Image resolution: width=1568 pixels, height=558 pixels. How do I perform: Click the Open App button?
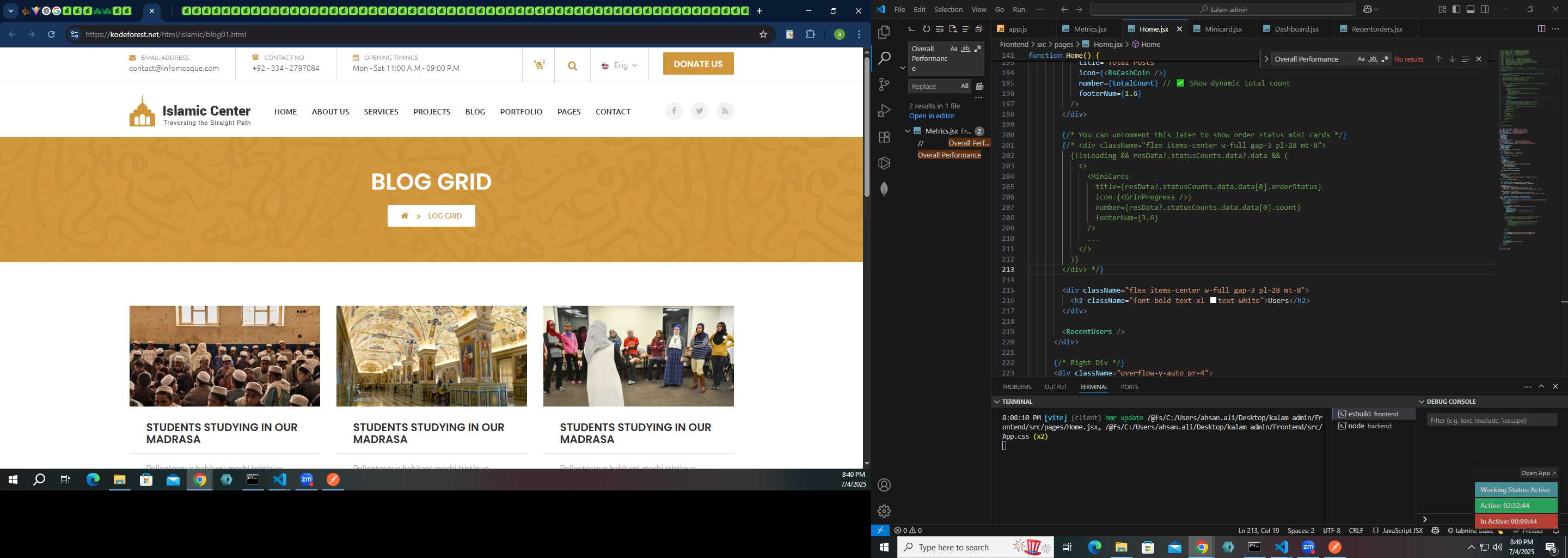[x=1538, y=474]
